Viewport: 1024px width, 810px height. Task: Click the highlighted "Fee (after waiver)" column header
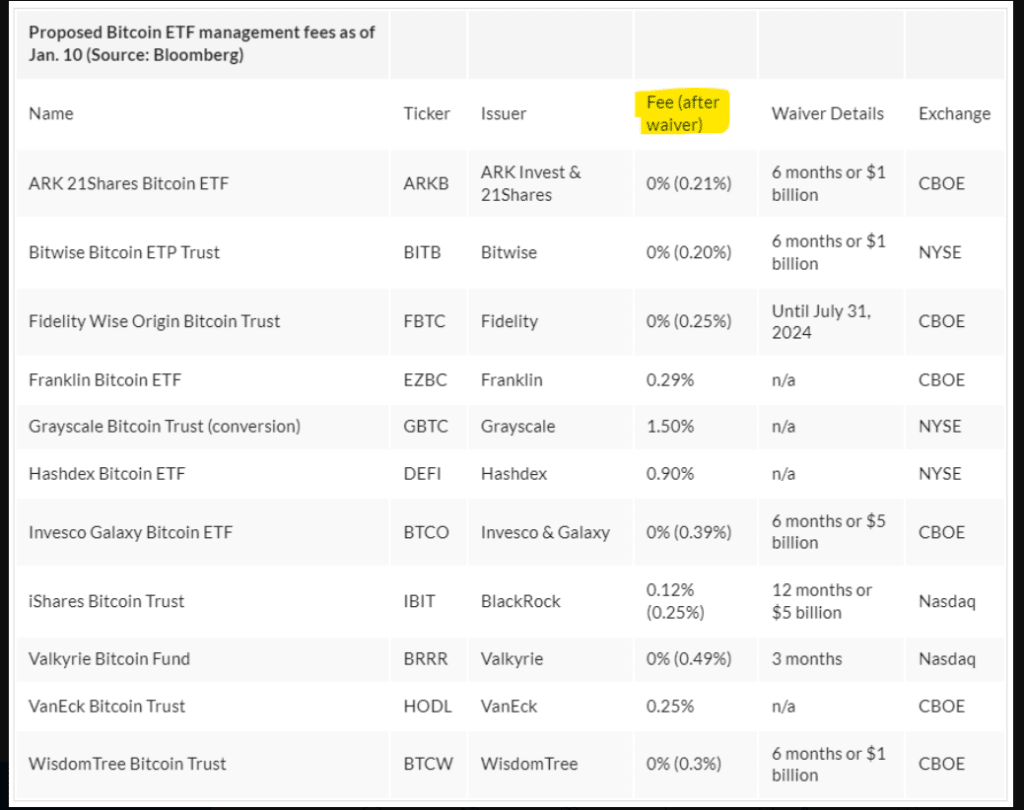click(682, 113)
